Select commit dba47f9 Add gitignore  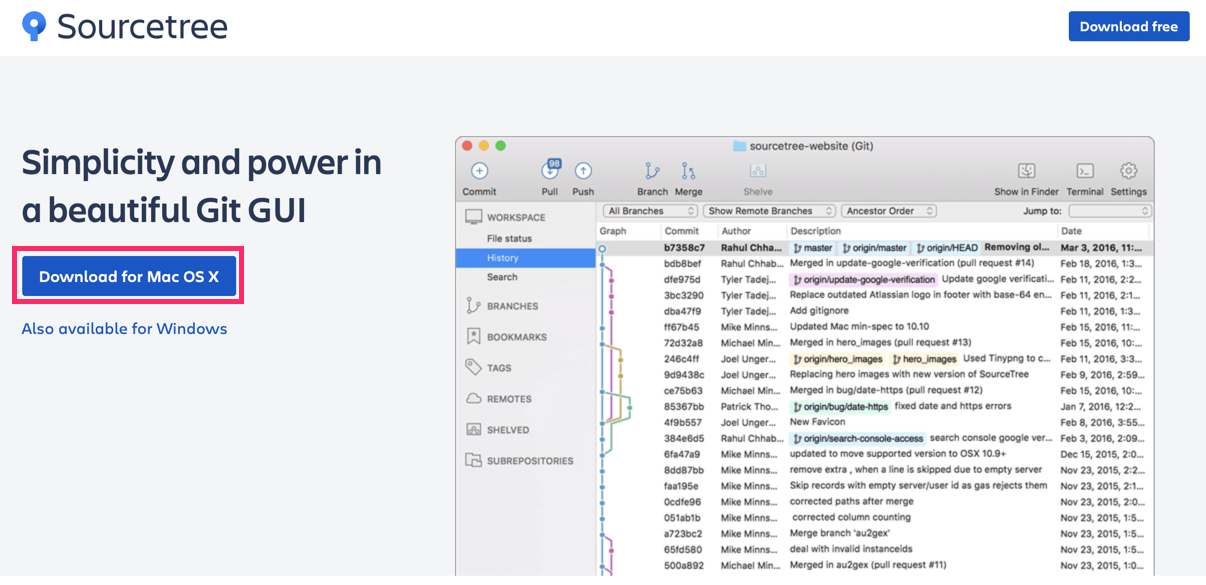(x=875, y=311)
